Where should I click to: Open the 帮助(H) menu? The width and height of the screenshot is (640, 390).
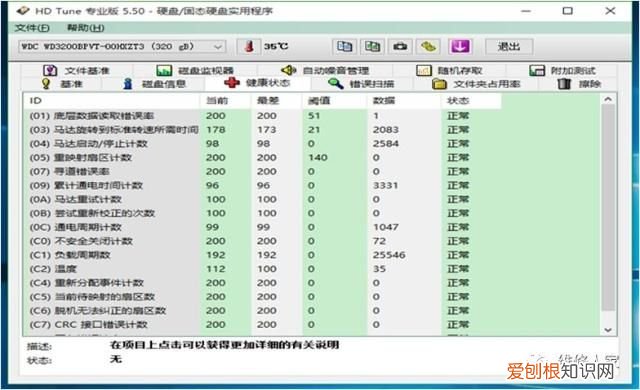(x=85, y=28)
